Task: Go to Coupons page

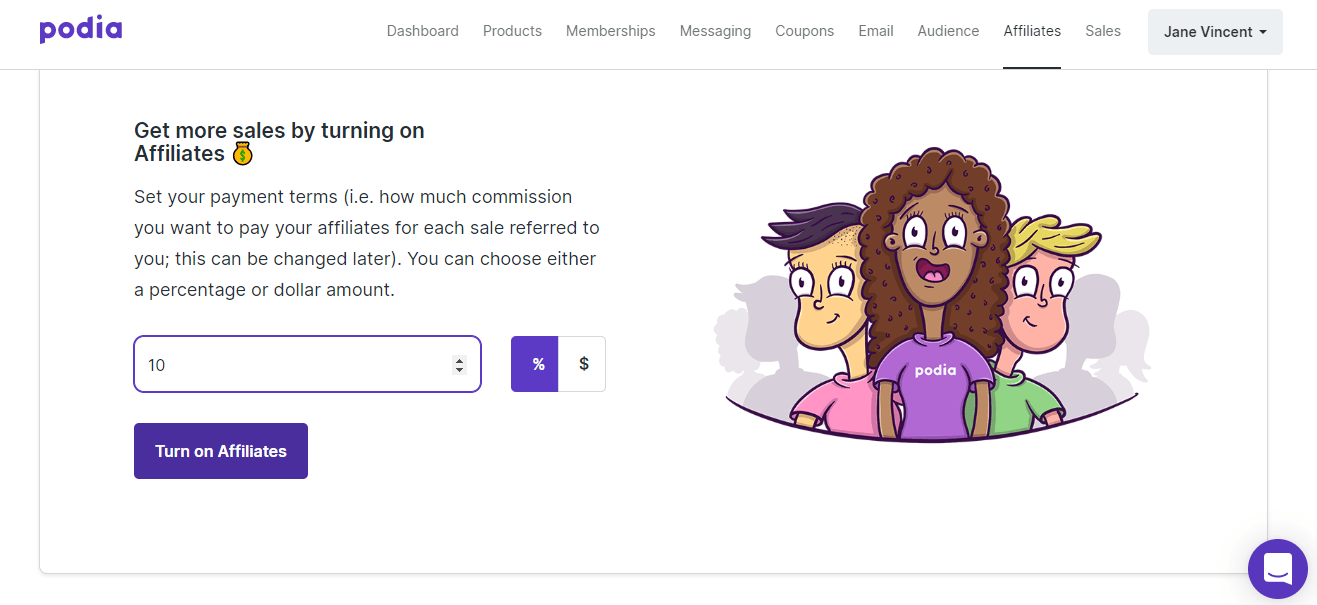Action: [805, 31]
